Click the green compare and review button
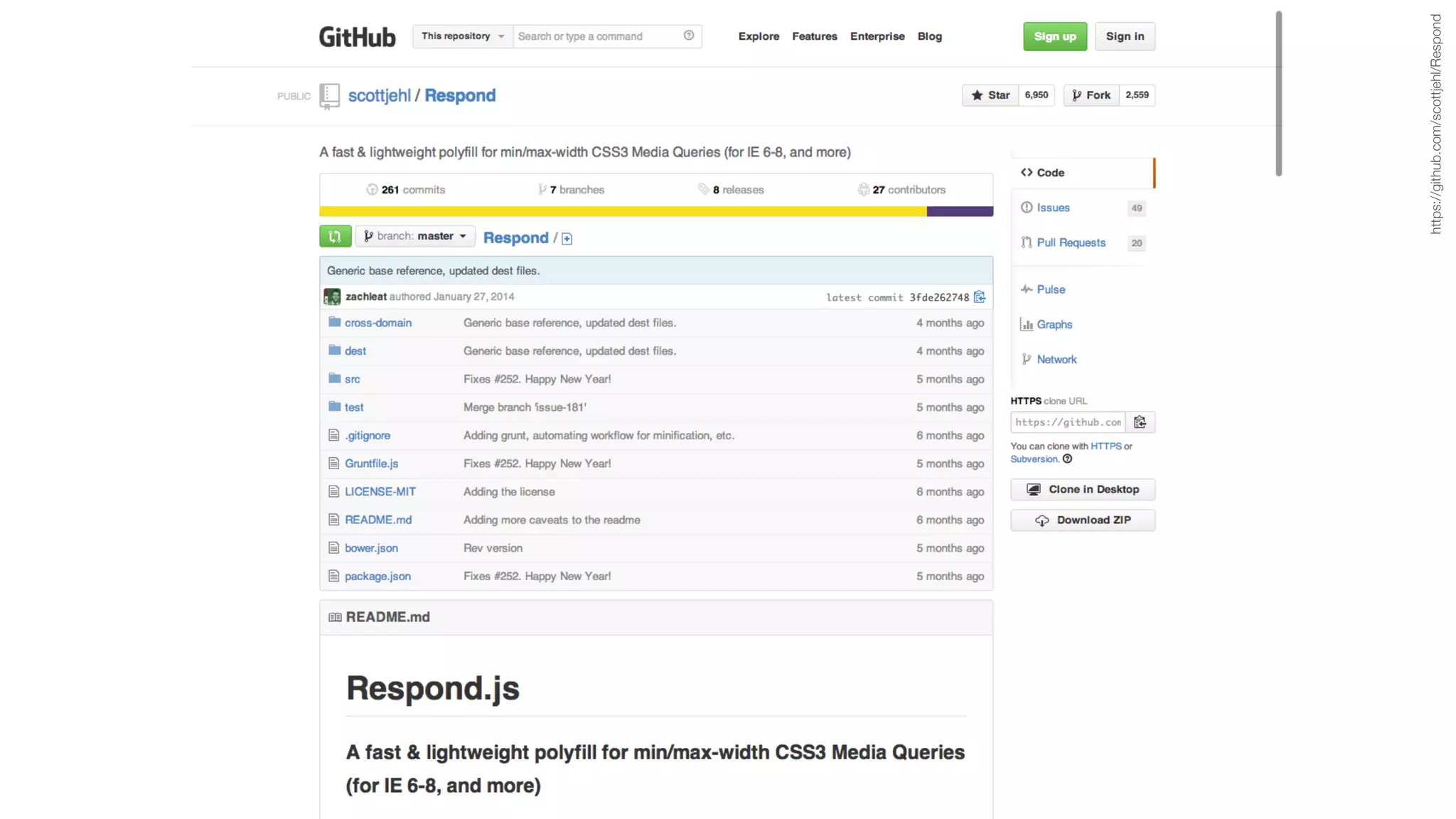This screenshot has height=819, width=1456. [x=335, y=236]
